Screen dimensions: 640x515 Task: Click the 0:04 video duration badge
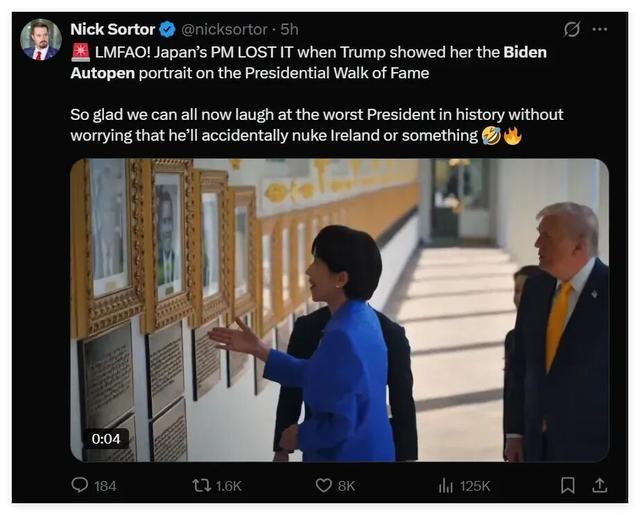pyautogui.click(x=105, y=438)
